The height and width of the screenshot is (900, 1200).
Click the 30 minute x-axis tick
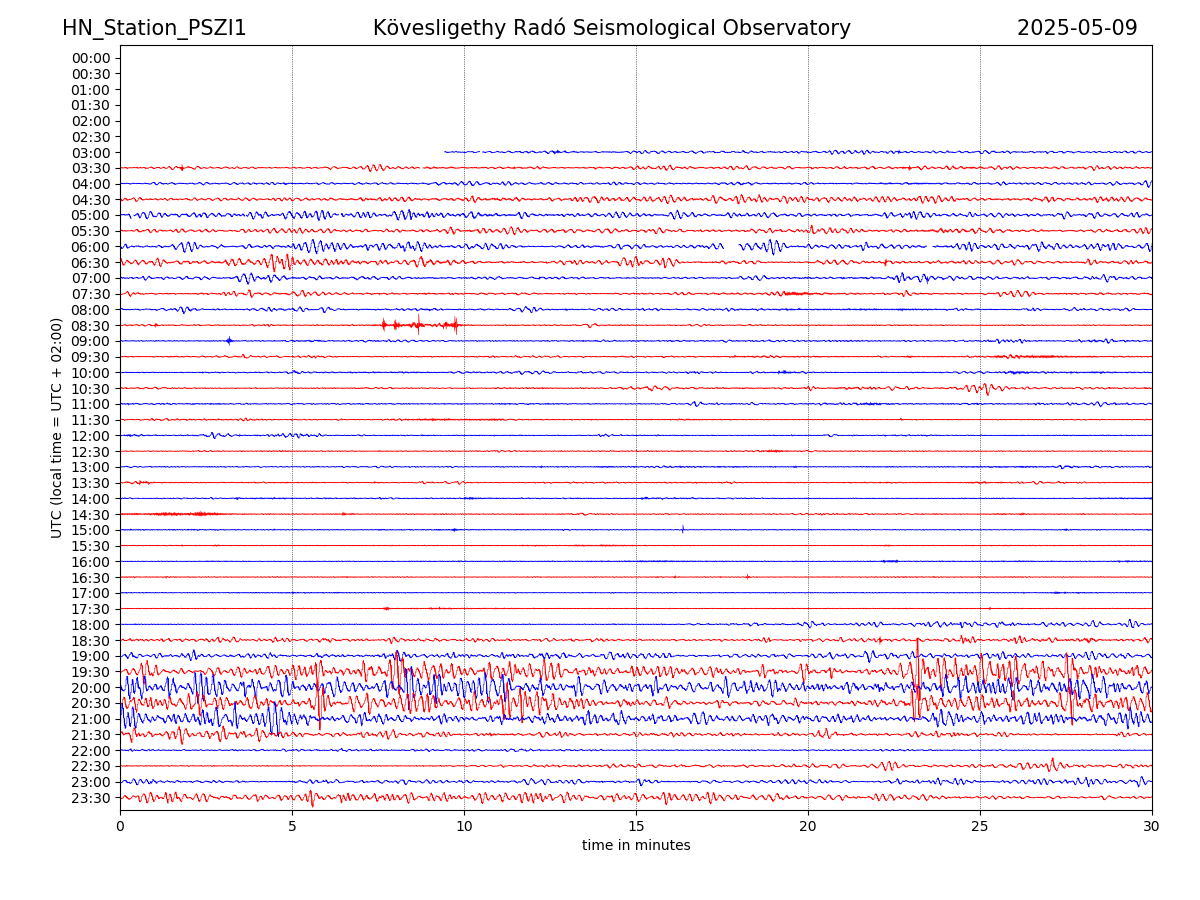click(x=1152, y=826)
